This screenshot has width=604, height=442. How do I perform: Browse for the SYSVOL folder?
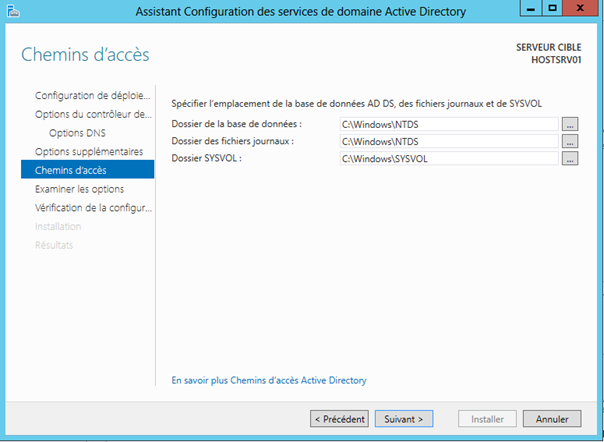(x=570, y=158)
